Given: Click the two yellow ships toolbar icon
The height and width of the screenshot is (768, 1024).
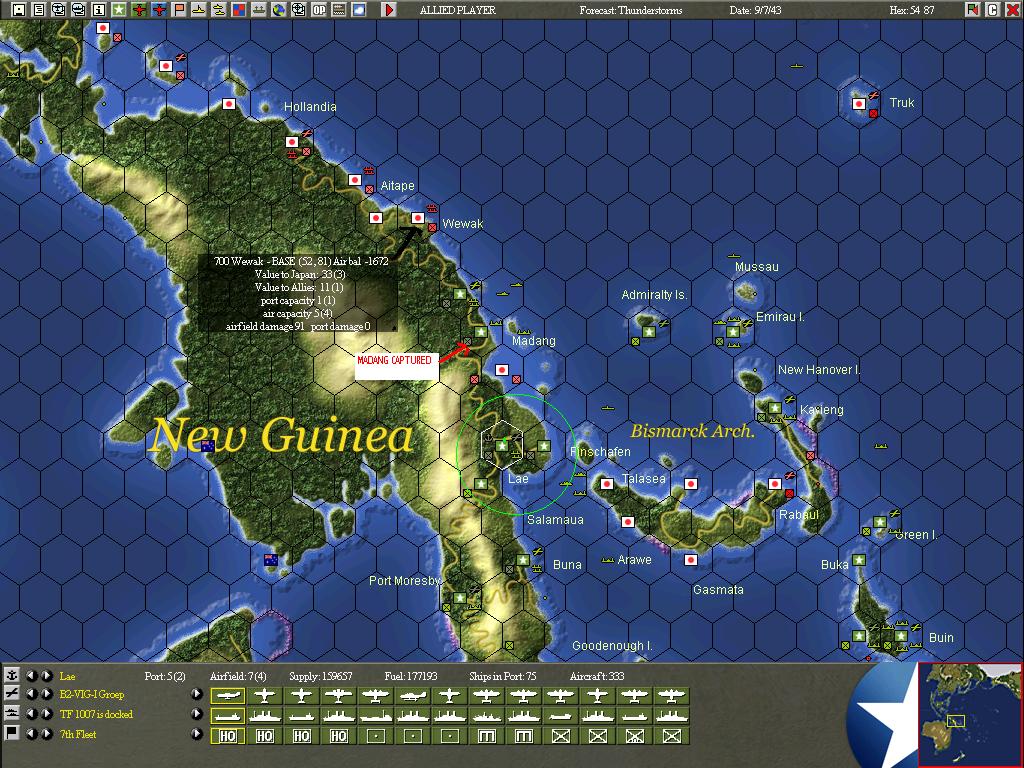Looking at the screenshot, I should pos(219,10).
